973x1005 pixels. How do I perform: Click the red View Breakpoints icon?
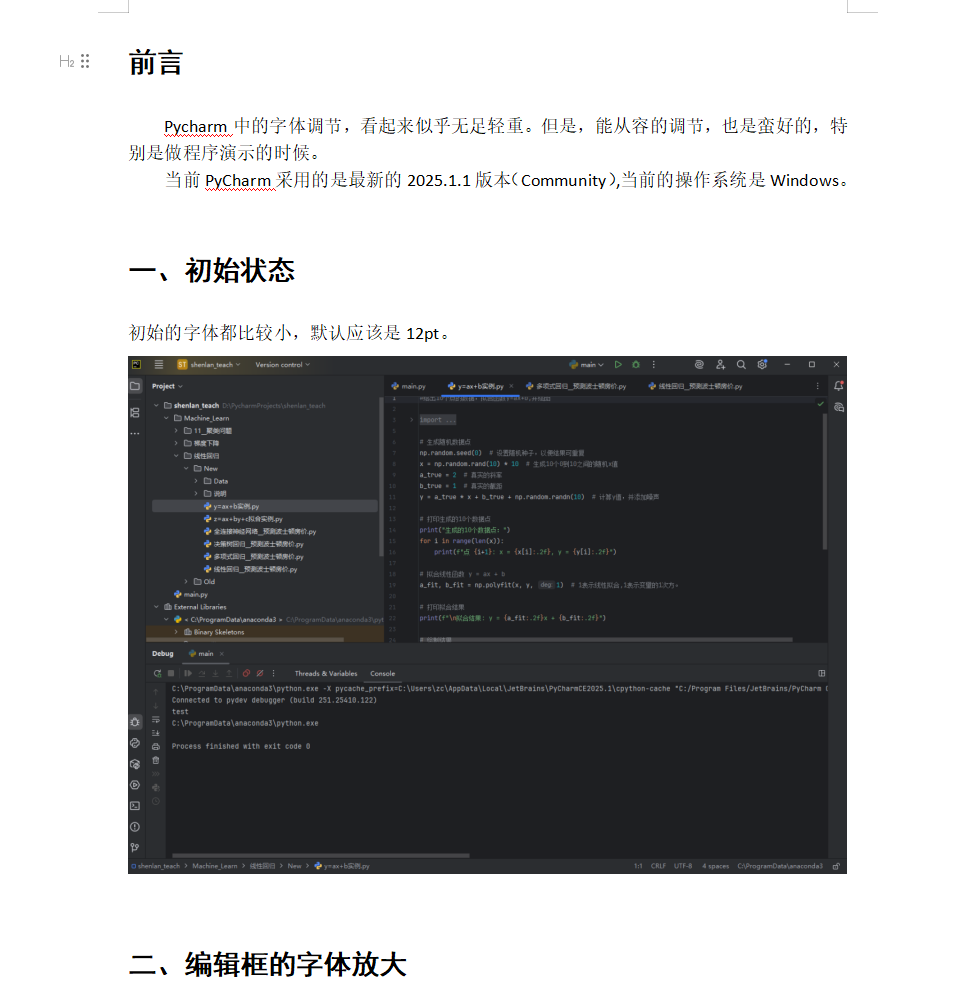pos(246,673)
